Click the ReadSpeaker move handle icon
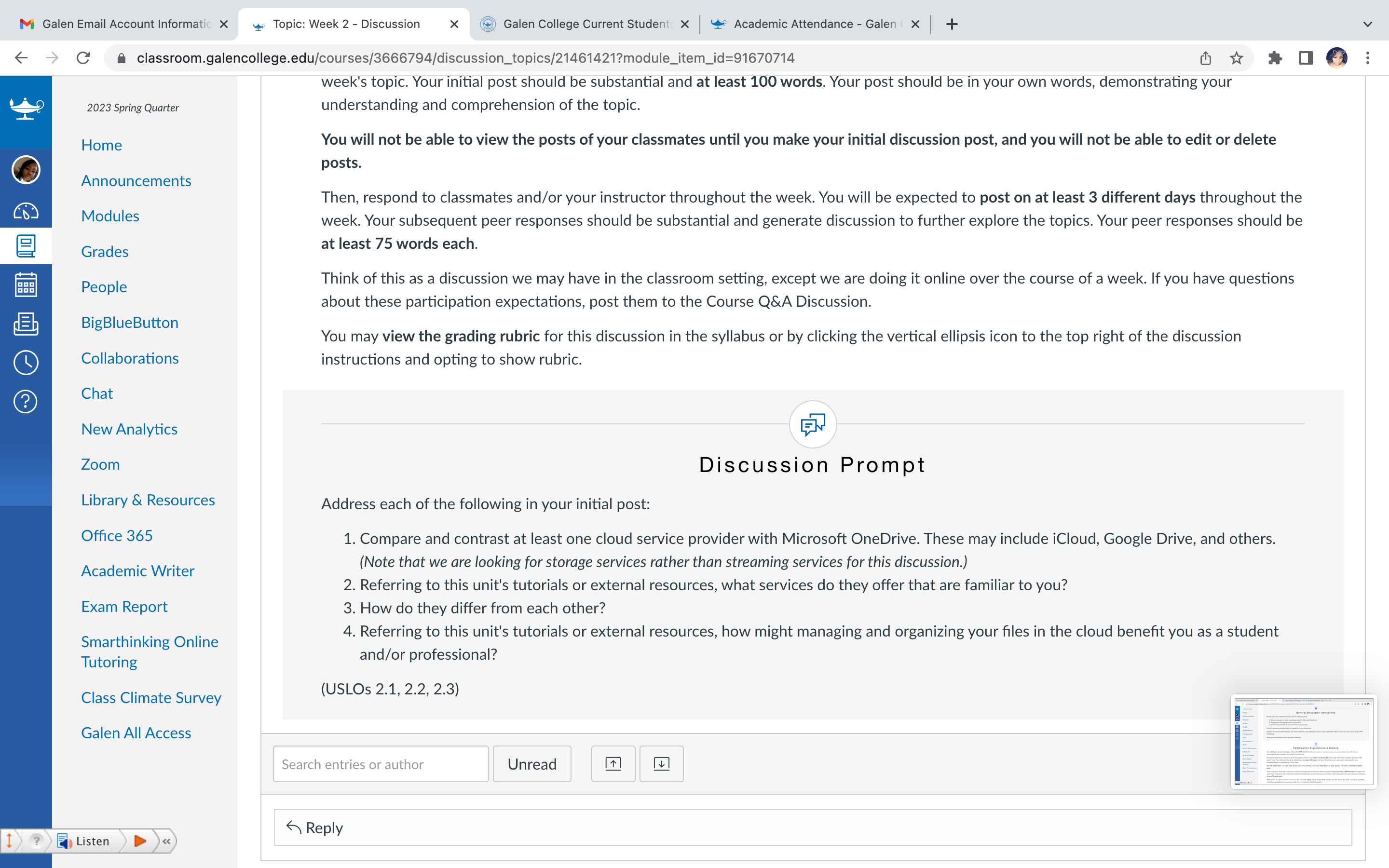 9,841
